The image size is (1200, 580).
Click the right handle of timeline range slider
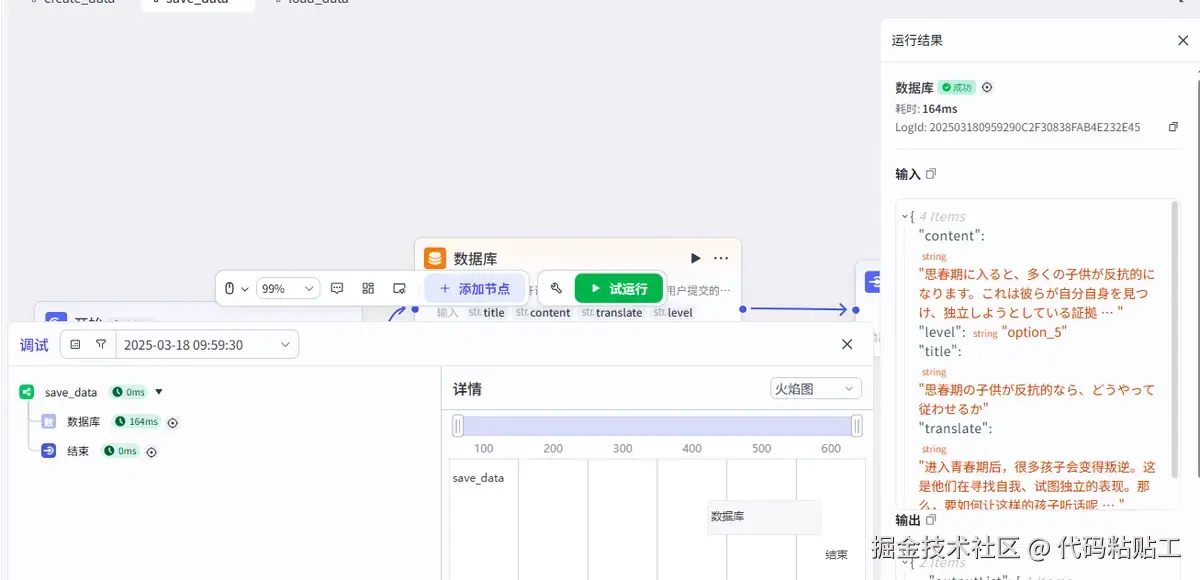click(x=857, y=427)
